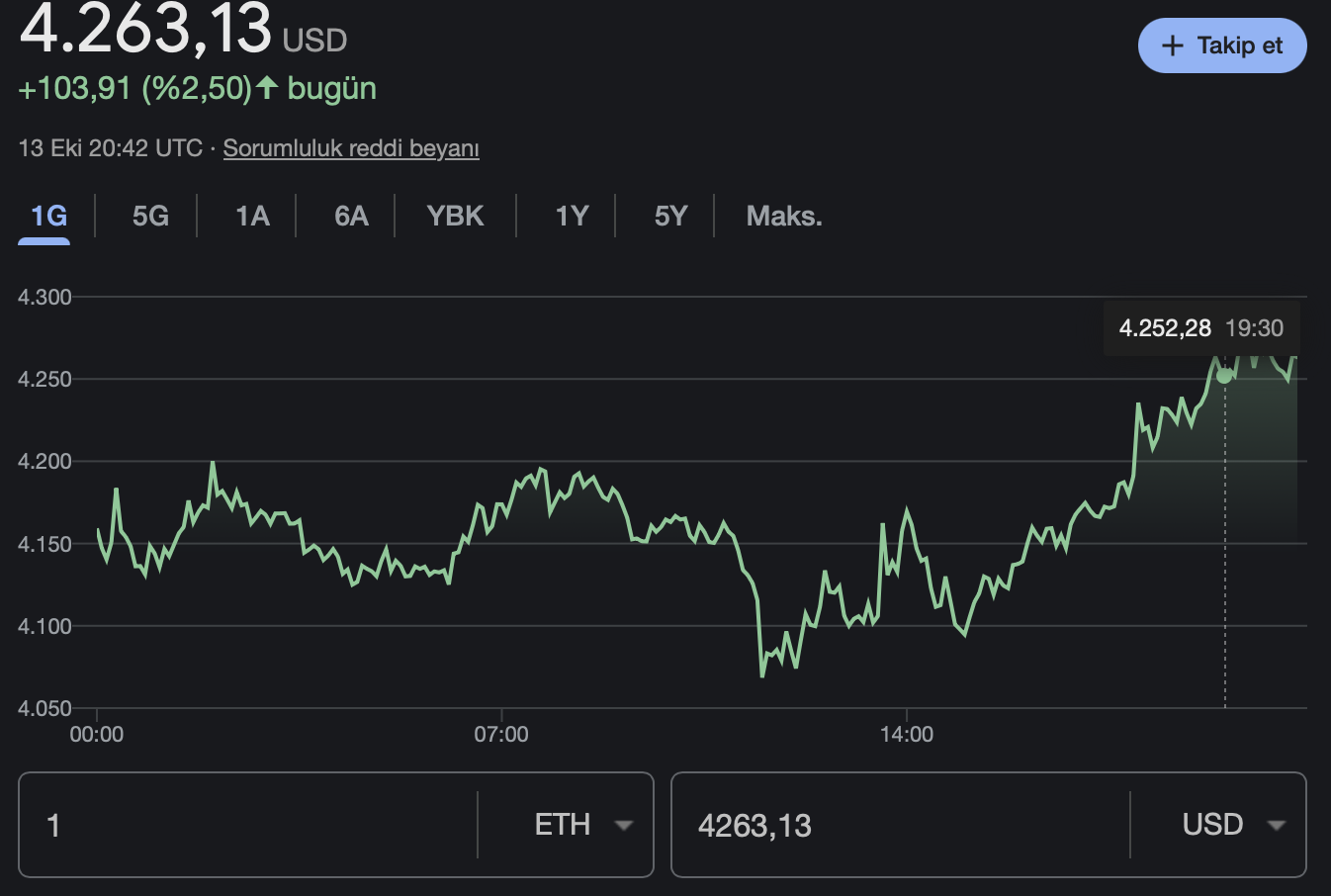Switch to the 1G time range tab
Viewport: 1331px width, 896px height.
pos(48,216)
